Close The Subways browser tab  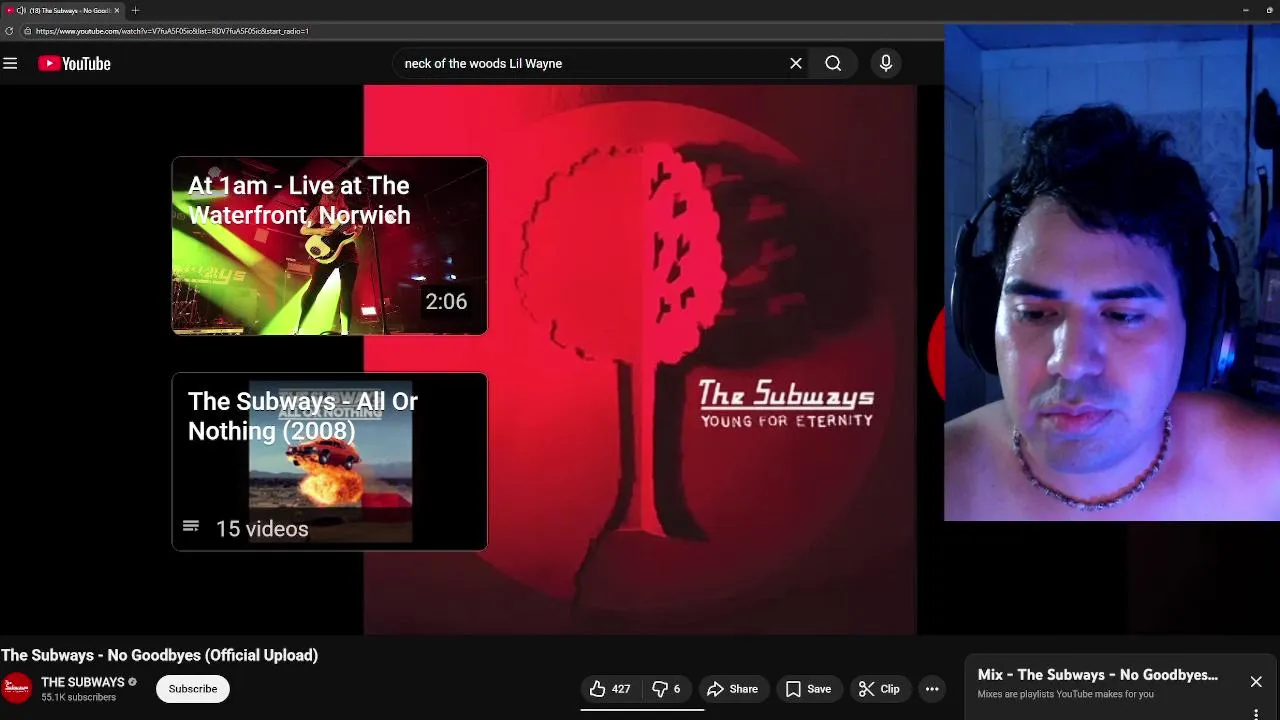116,10
